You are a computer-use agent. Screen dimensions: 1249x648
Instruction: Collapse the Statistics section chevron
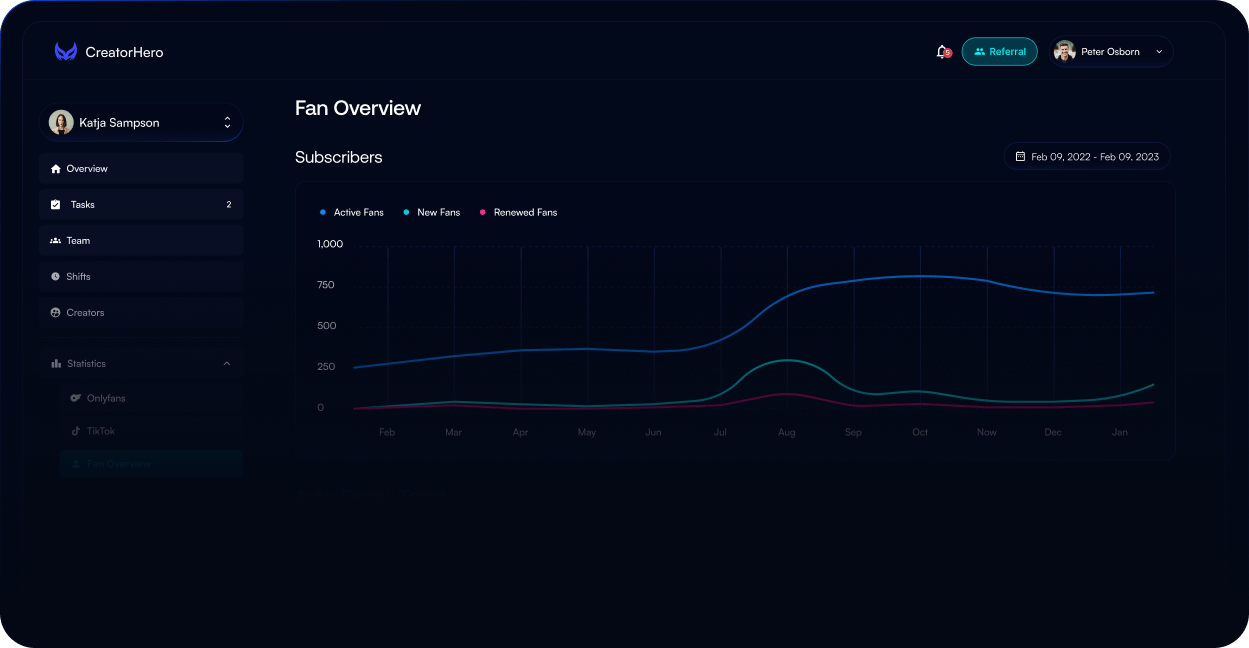click(227, 364)
